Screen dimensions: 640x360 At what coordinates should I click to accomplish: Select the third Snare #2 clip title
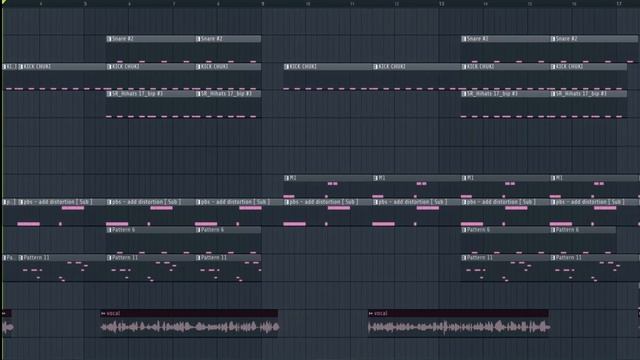478,39
